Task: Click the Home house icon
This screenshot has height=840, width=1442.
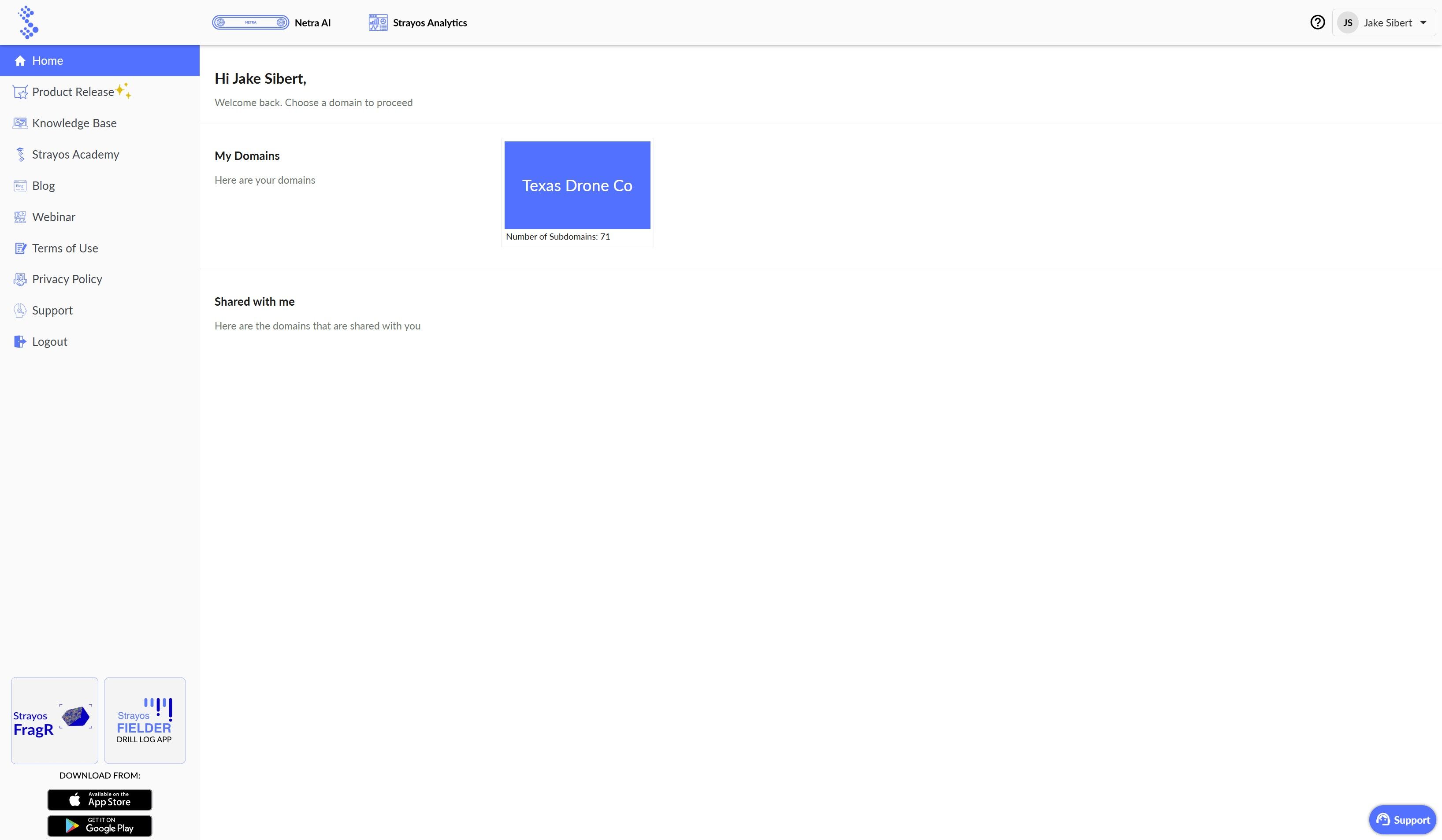Action: pyautogui.click(x=20, y=61)
